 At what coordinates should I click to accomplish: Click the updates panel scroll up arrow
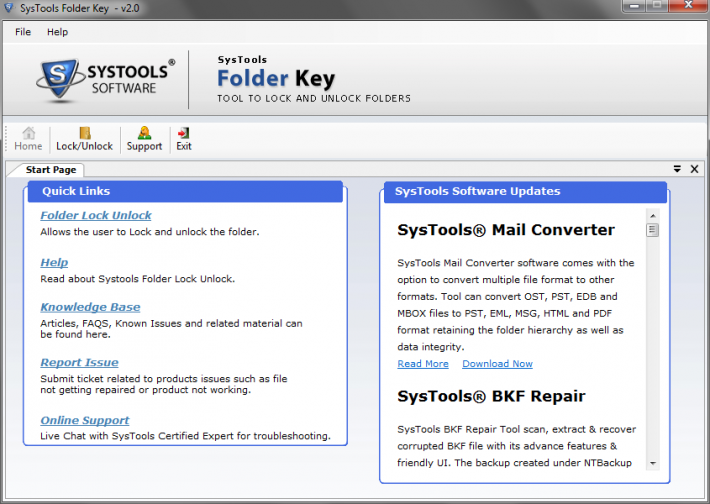point(652,216)
